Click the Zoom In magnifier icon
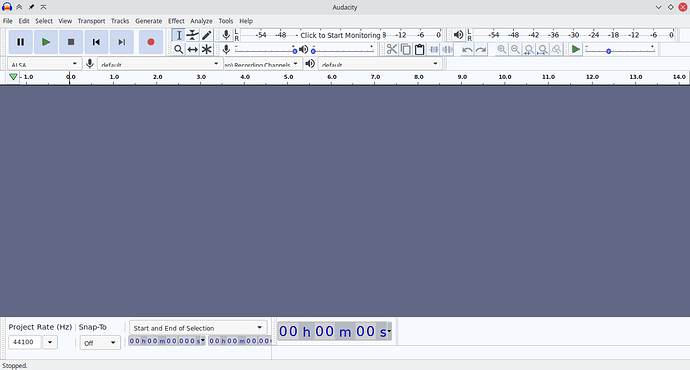 point(502,49)
